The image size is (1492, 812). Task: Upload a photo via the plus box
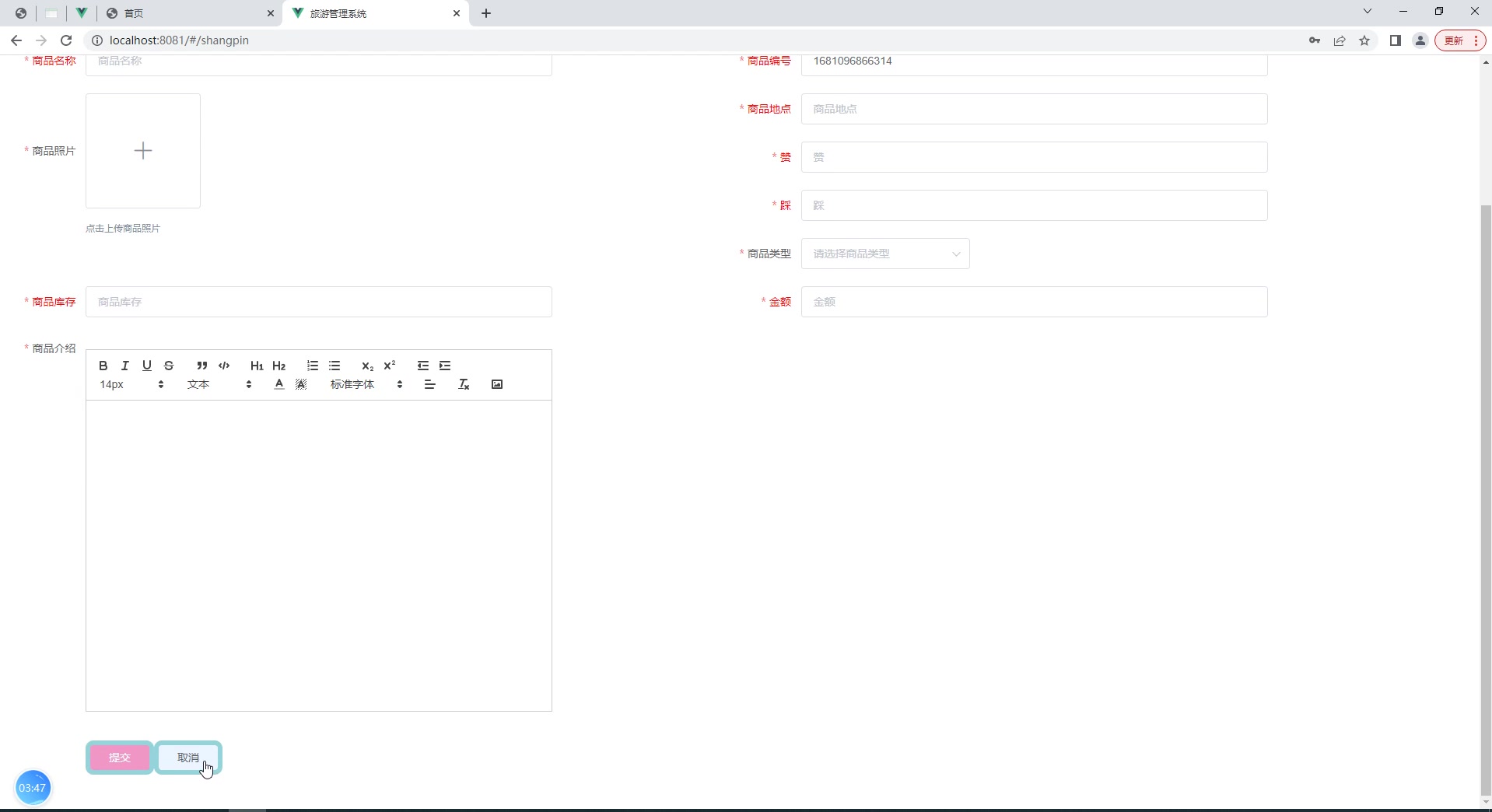pos(143,151)
